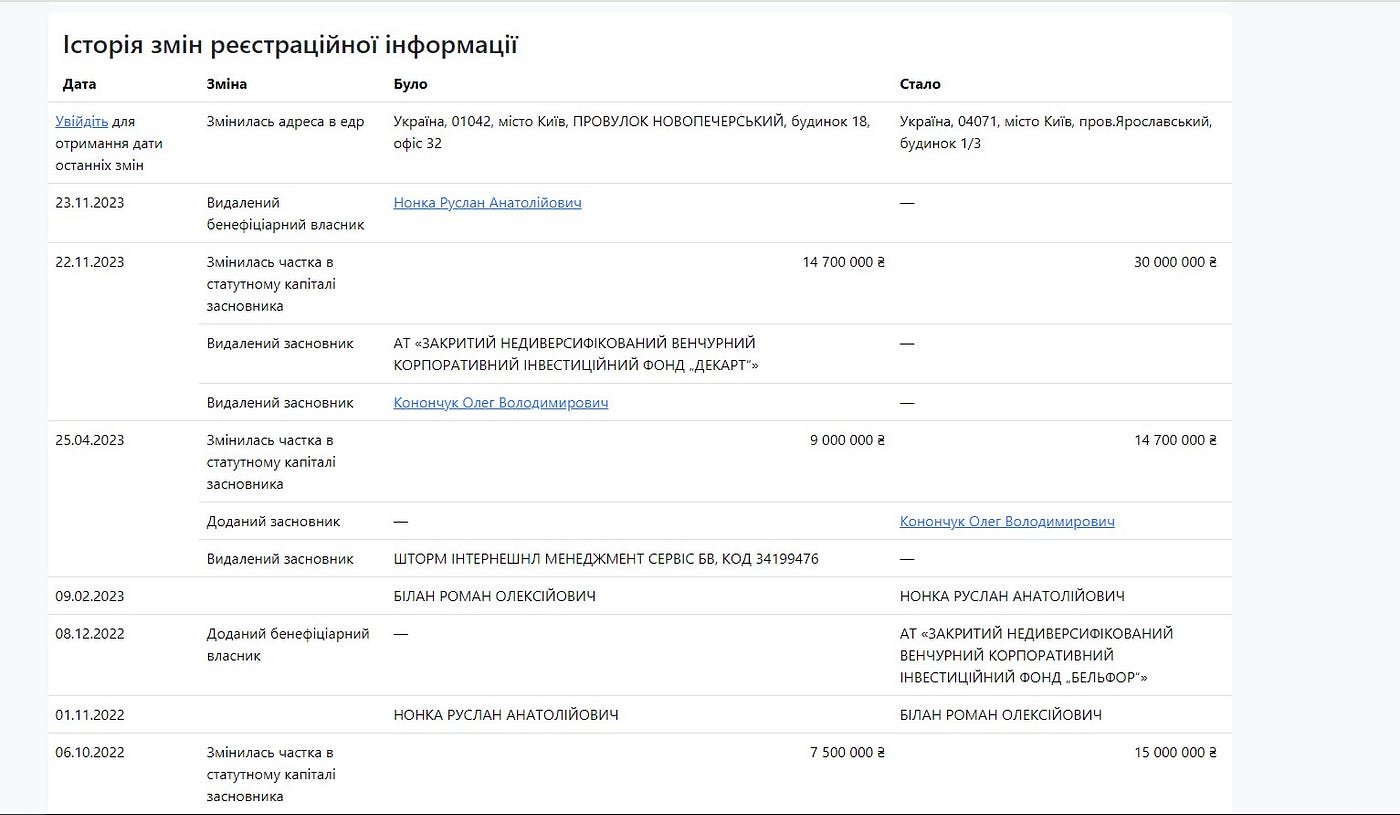Image resolution: width=1400 pixels, height=815 pixels.
Task: Select new address пров.Ярославський cell
Action: (x=1056, y=132)
